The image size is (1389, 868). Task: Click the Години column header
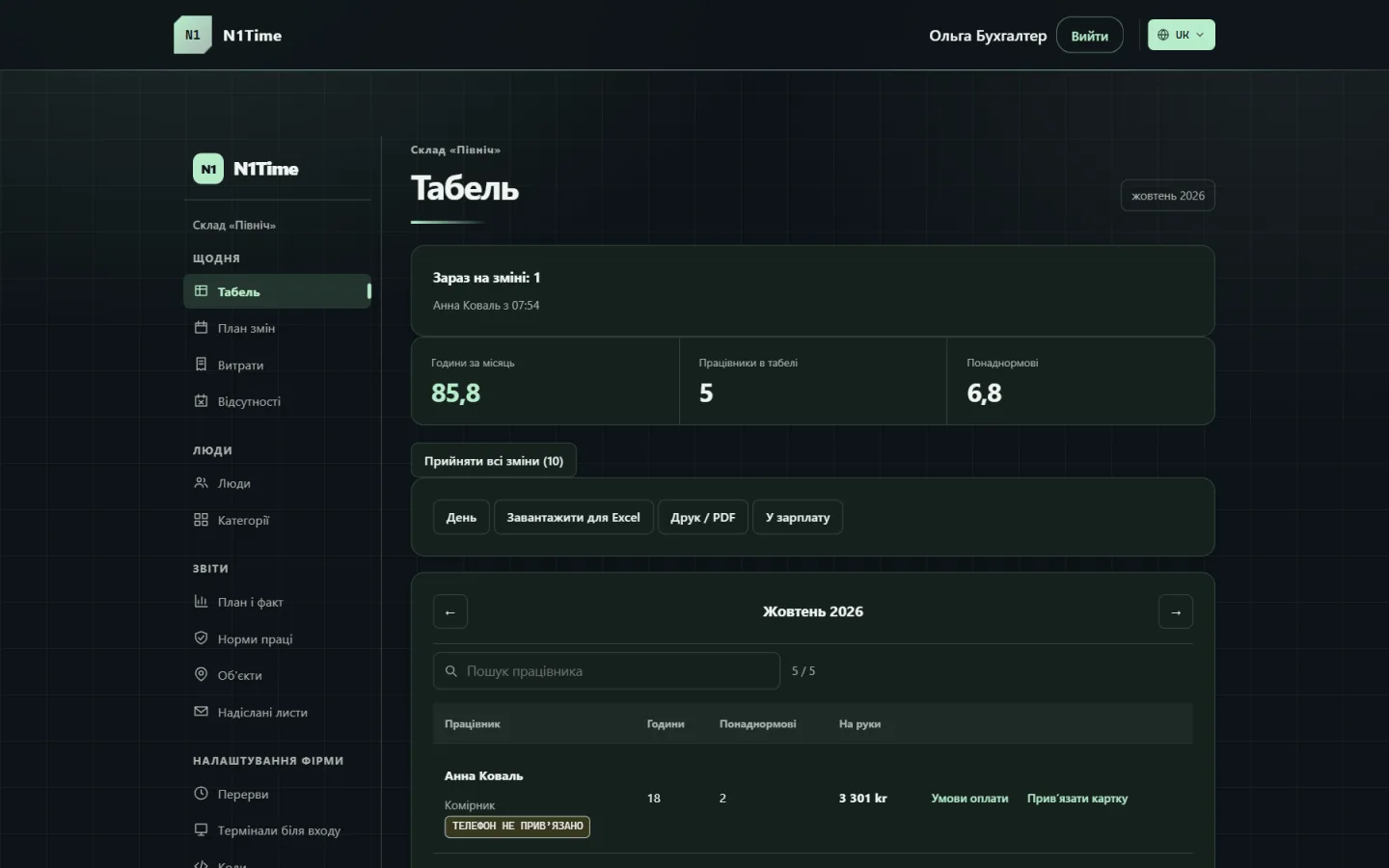tap(666, 724)
